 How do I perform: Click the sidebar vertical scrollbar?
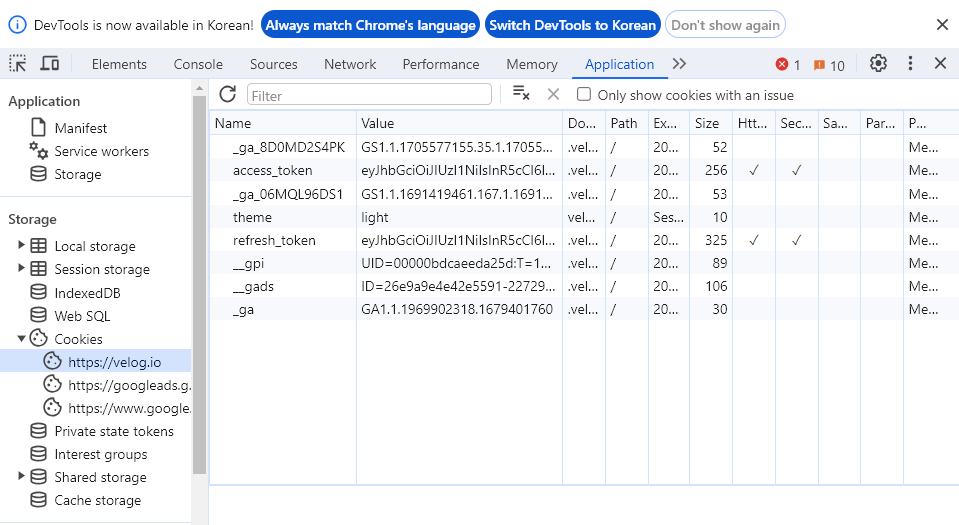click(199, 285)
